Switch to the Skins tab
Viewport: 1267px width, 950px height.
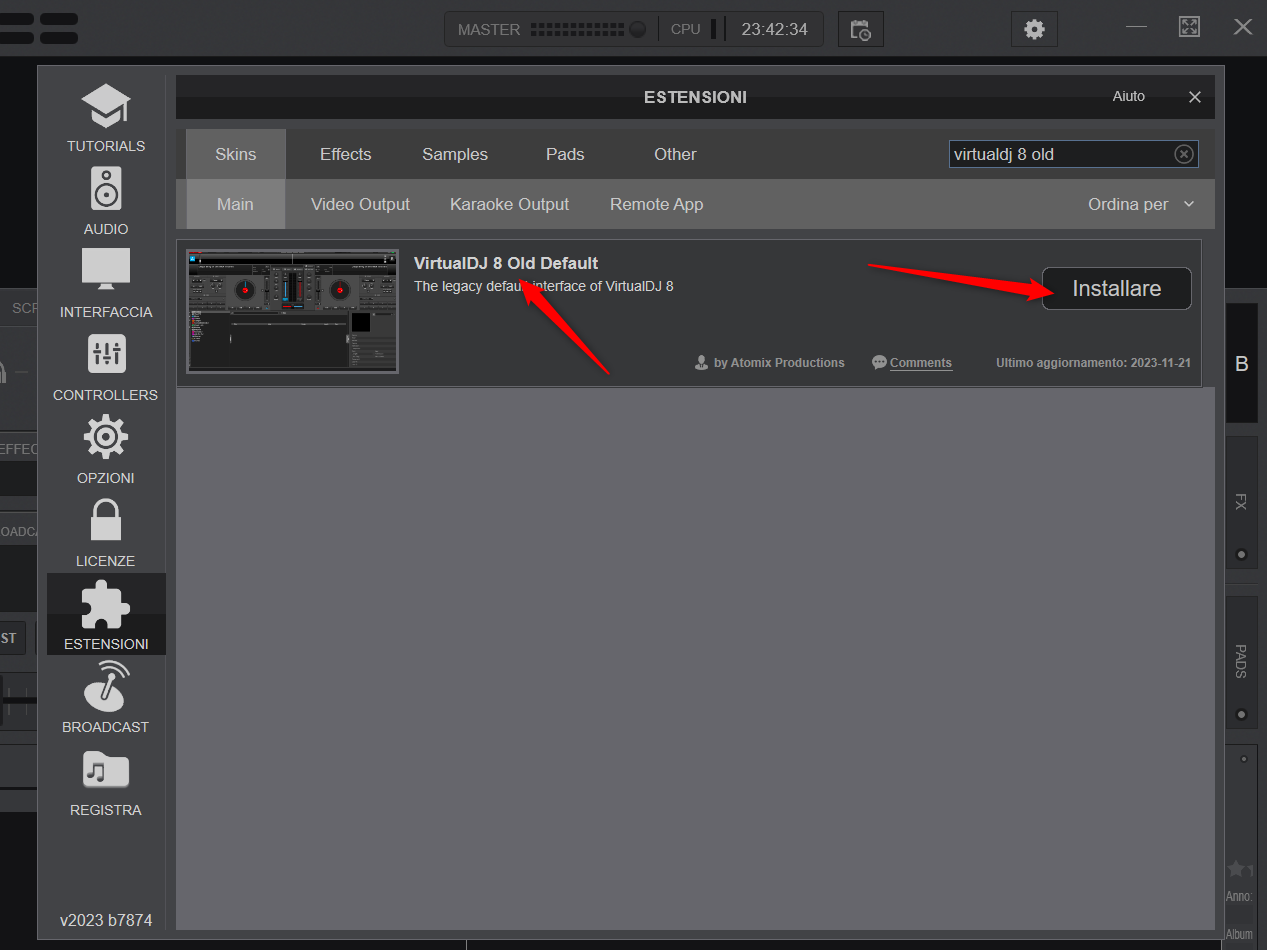[236, 154]
